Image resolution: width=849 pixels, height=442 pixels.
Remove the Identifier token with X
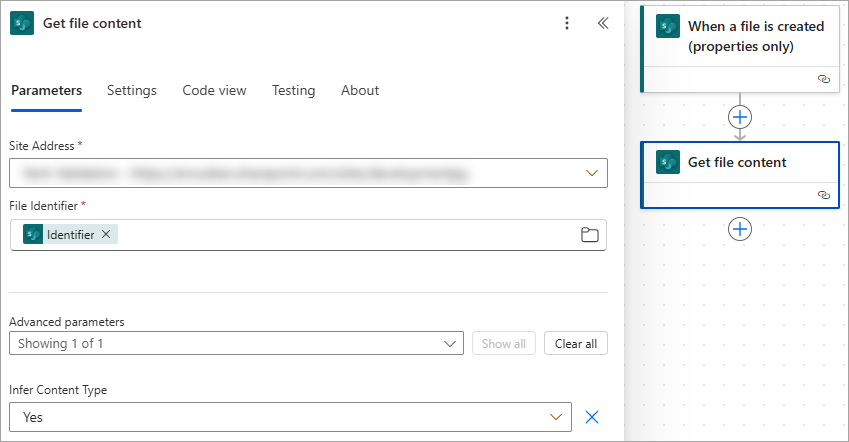pyautogui.click(x=106, y=234)
